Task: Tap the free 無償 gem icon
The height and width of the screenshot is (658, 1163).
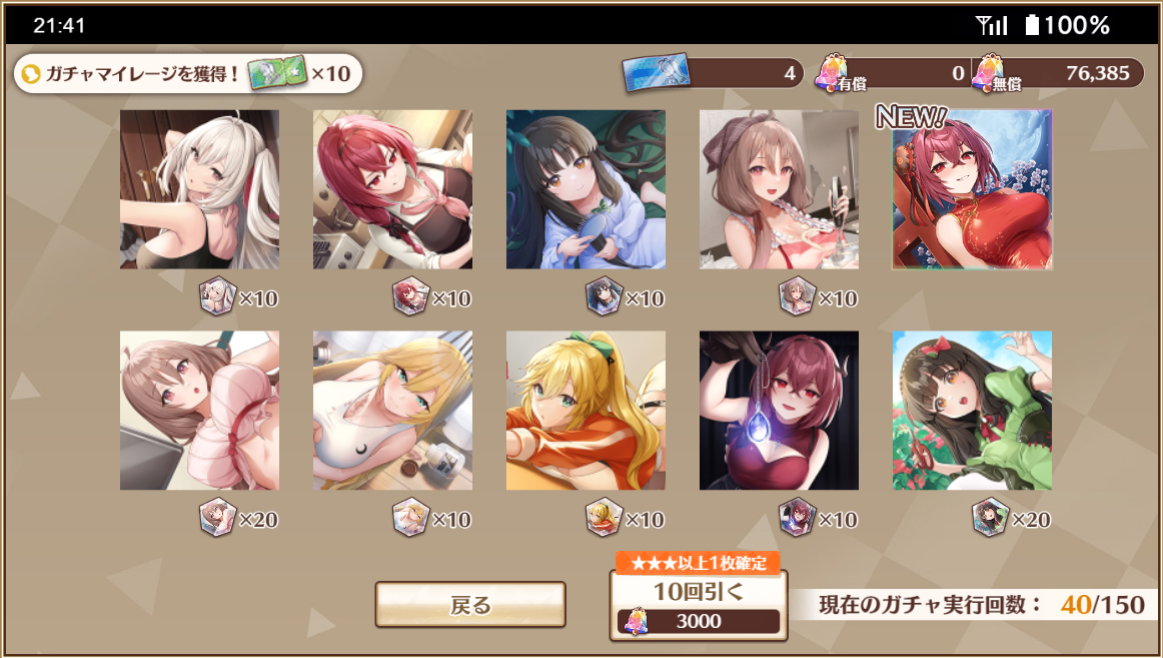Action: [989, 73]
